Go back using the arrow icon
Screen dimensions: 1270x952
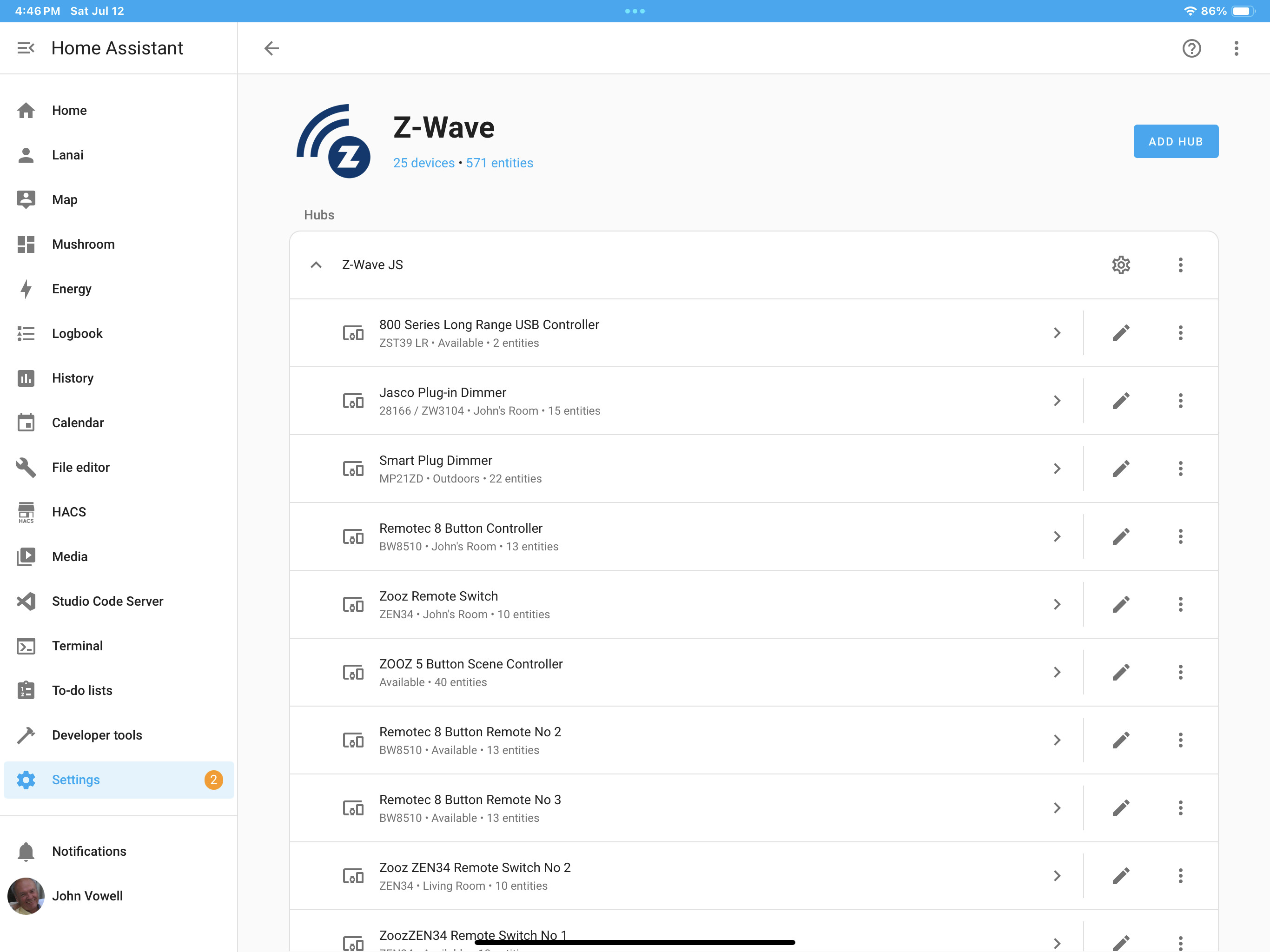[x=271, y=48]
